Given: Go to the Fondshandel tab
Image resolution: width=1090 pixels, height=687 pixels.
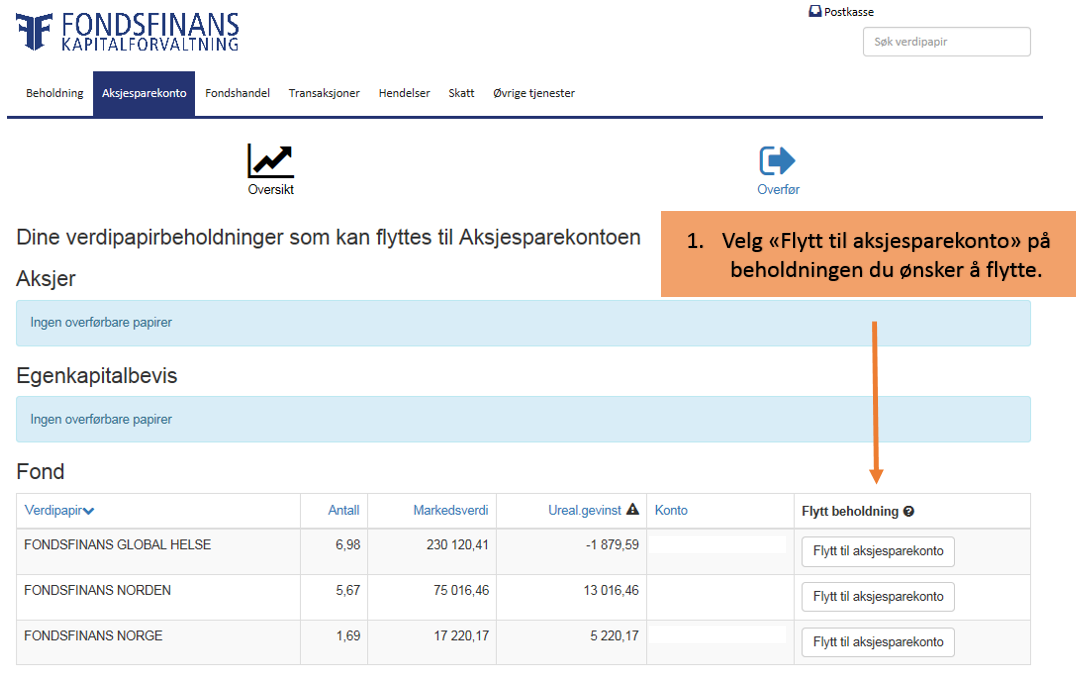Looking at the screenshot, I should (237, 93).
